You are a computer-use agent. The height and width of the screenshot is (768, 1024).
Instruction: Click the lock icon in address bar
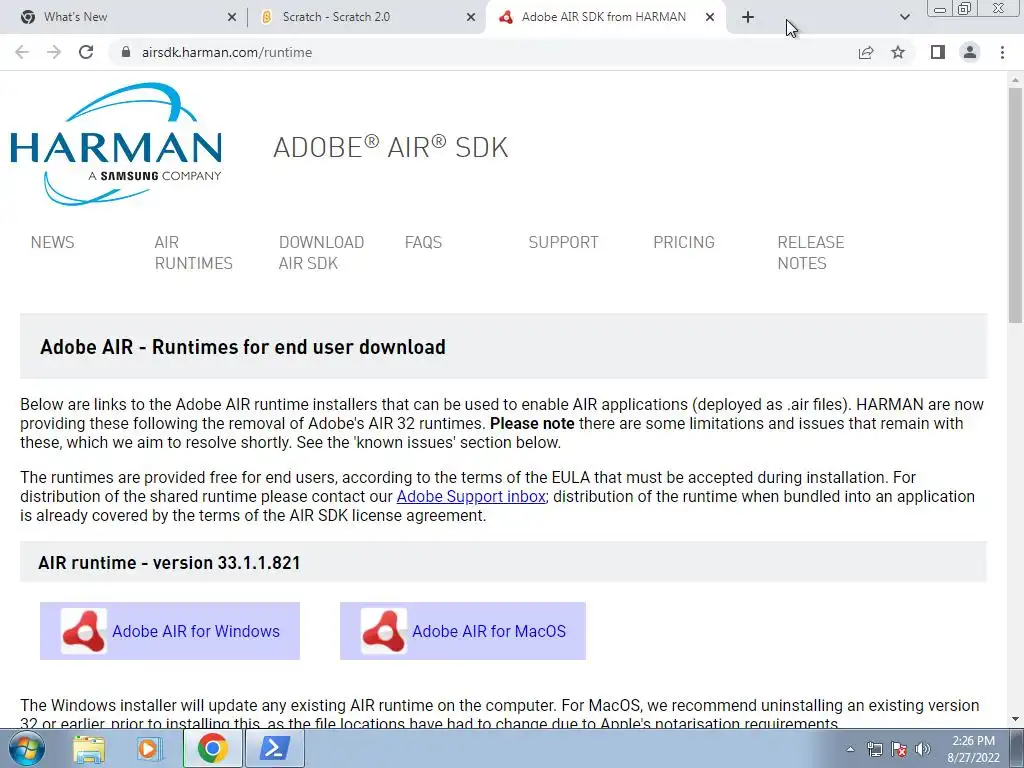pyautogui.click(x=126, y=52)
